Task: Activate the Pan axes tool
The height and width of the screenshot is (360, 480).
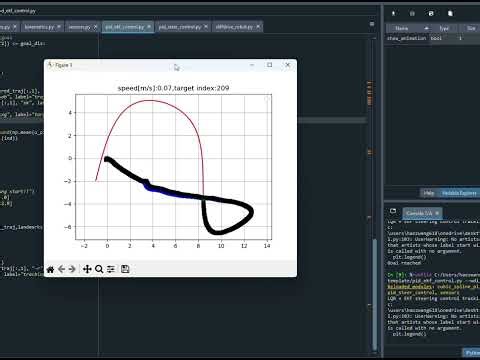Action: click(87, 269)
